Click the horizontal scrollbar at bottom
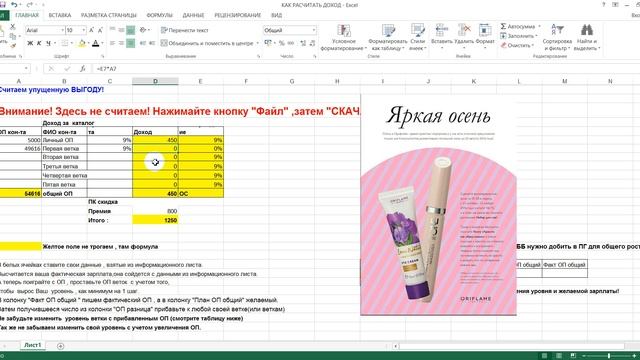The height and width of the screenshot is (360, 640). (512, 346)
